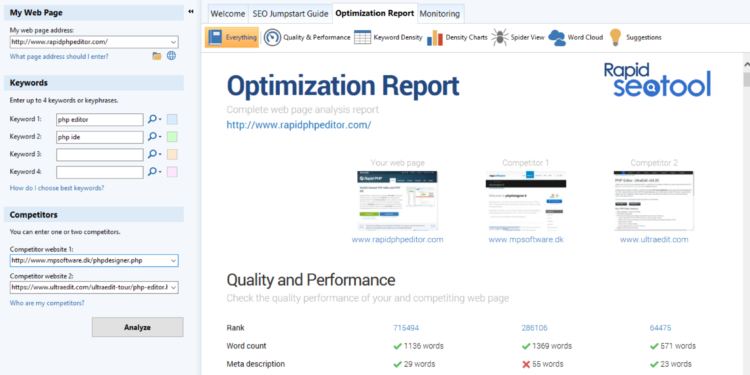Open Spider View

pyautogui.click(x=518, y=37)
